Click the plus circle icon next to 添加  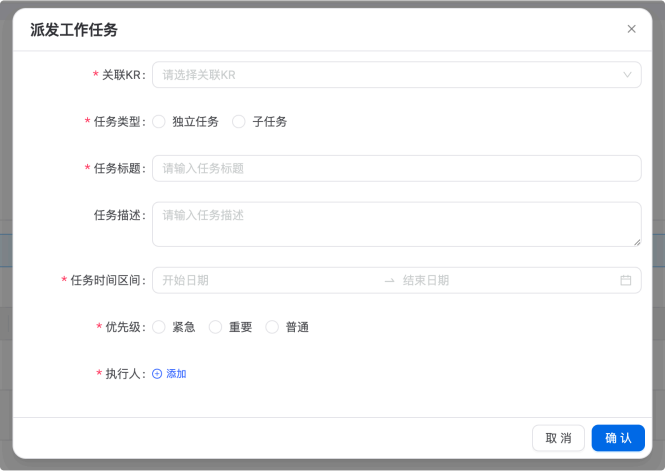tap(157, 374)
